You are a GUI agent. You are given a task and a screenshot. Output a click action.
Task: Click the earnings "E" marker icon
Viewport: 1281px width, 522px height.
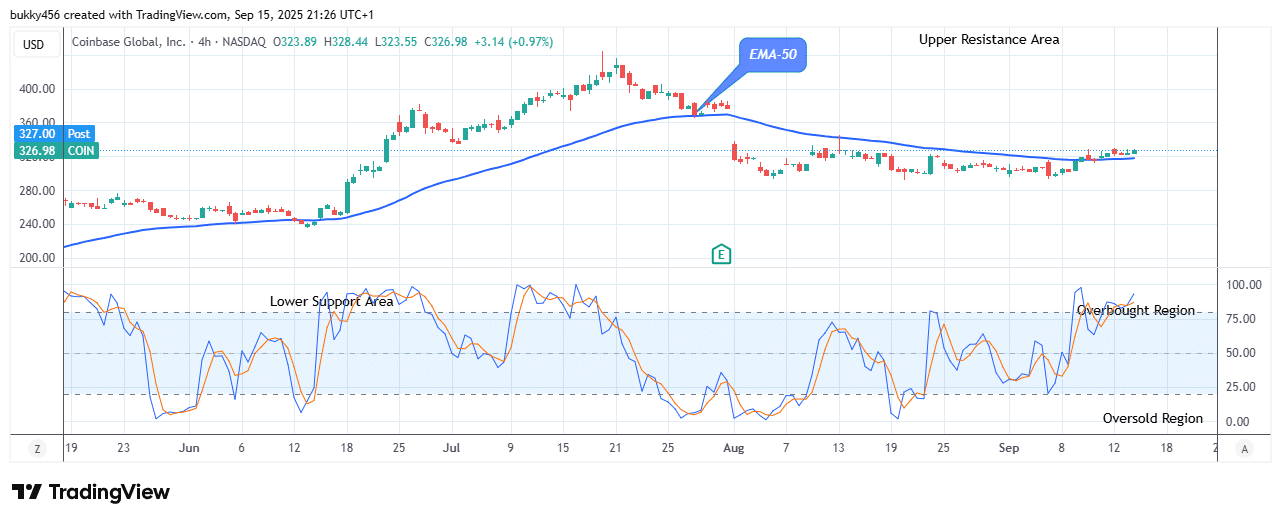(x=720, y=255)
